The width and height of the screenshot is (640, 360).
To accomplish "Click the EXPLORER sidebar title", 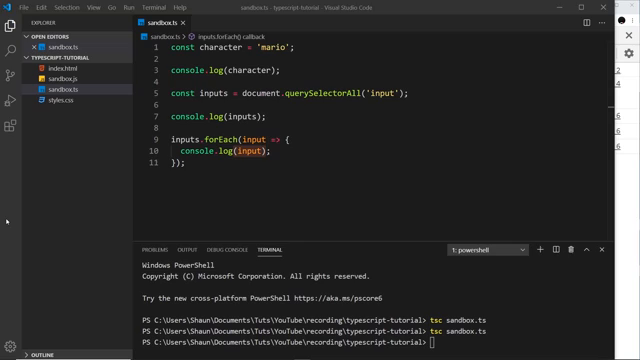I will pos(43,23).
